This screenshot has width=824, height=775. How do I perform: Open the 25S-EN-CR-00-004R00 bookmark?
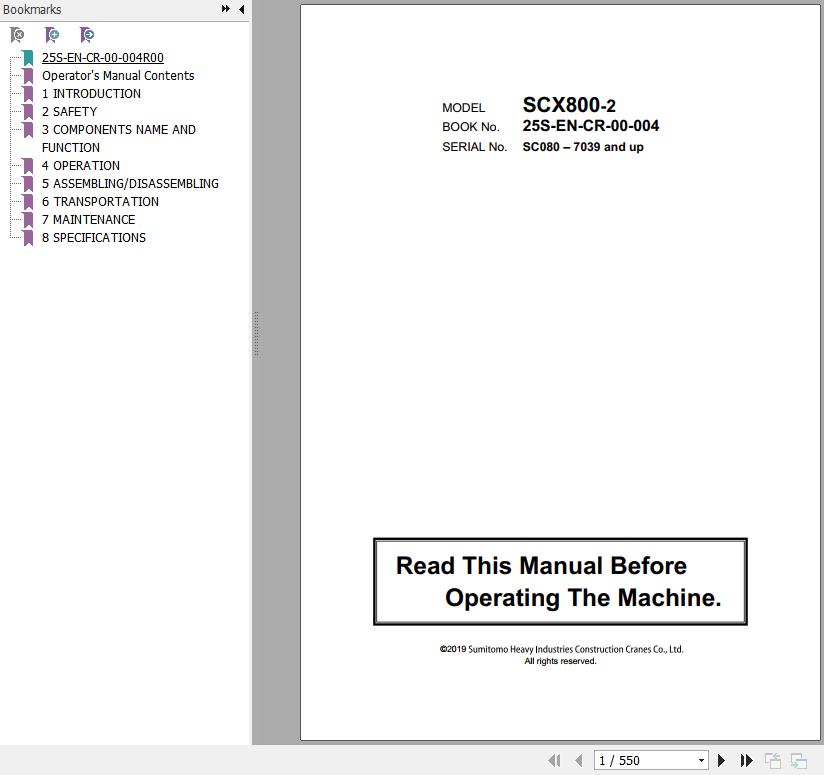click(x=102, y=58)
